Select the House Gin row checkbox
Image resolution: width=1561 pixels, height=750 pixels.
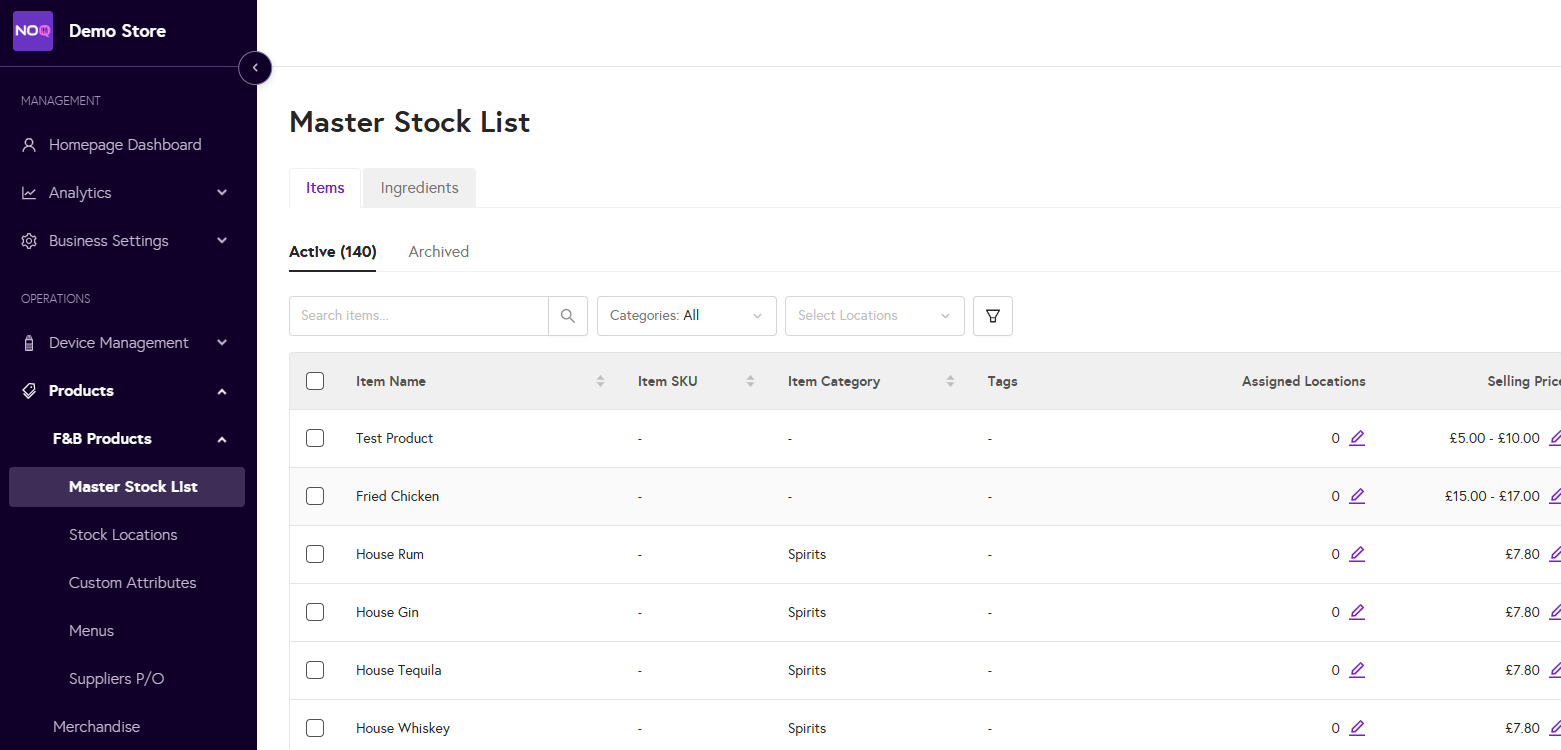315,612
